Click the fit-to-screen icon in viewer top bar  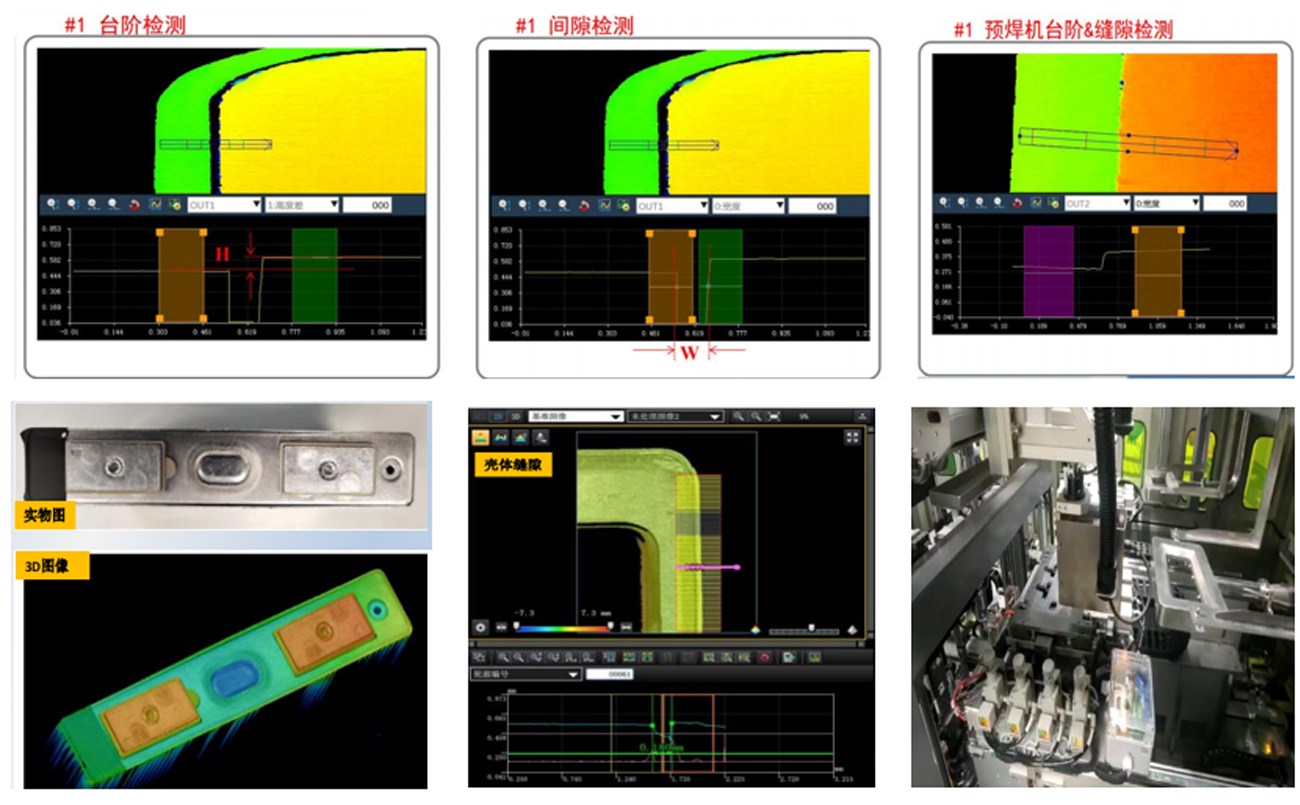click(774, 416)
